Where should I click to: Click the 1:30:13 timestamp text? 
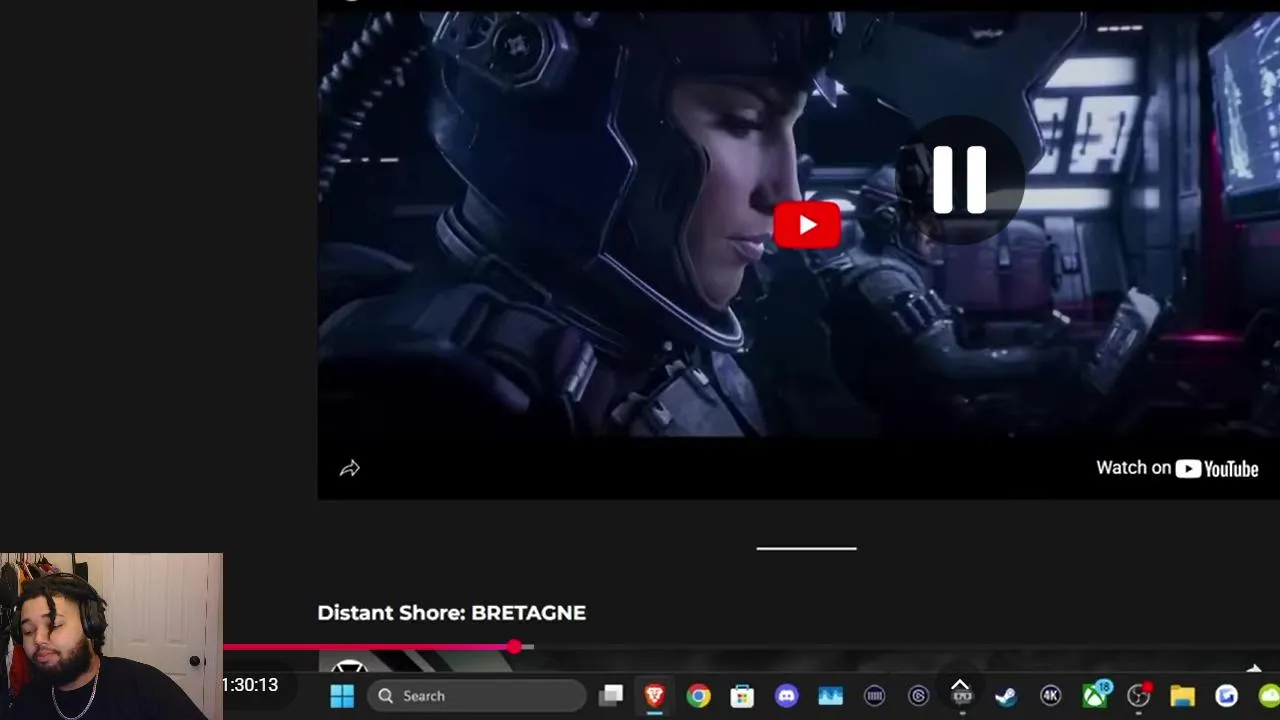point(250,685)
